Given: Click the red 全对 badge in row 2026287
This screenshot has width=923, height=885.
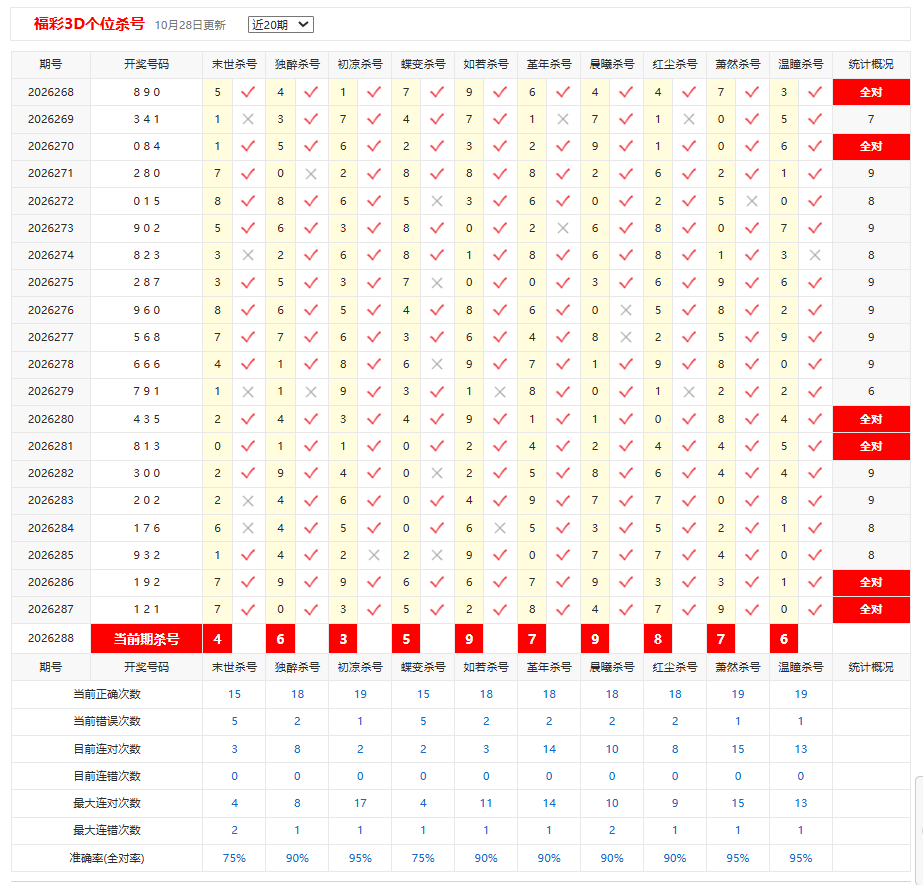Looking at the screenshot, I should [x=871, y=609].
